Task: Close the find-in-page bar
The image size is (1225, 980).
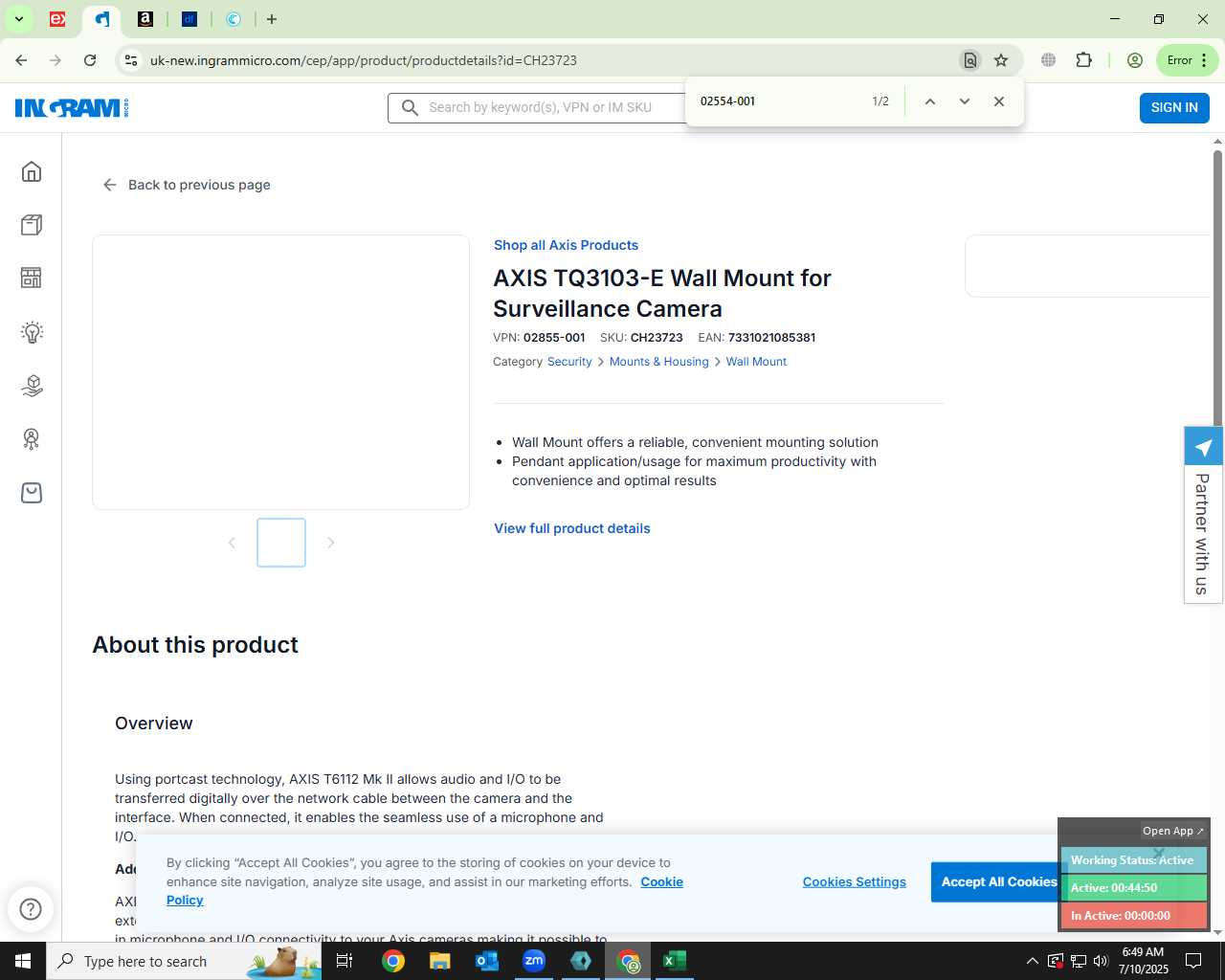Action: [999, 101]
